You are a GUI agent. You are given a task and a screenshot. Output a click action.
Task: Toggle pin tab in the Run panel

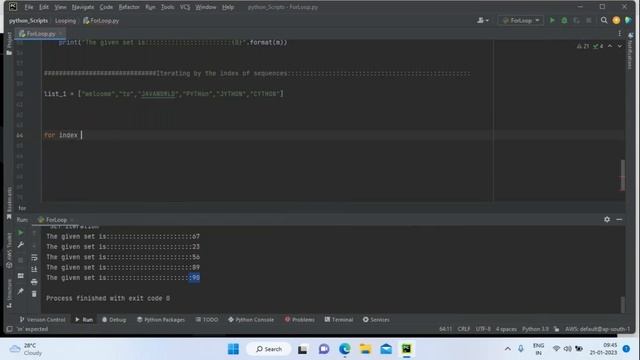point(20,291)
